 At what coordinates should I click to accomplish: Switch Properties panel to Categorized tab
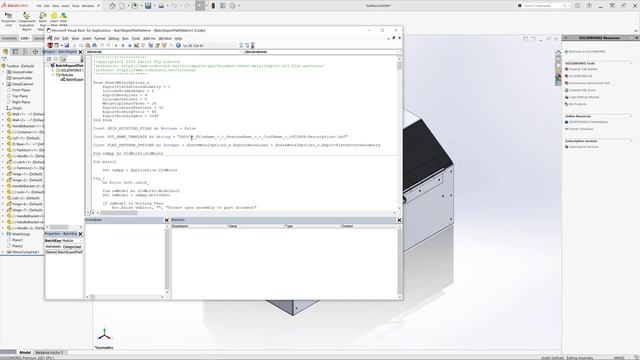click(x=72, y=247)
